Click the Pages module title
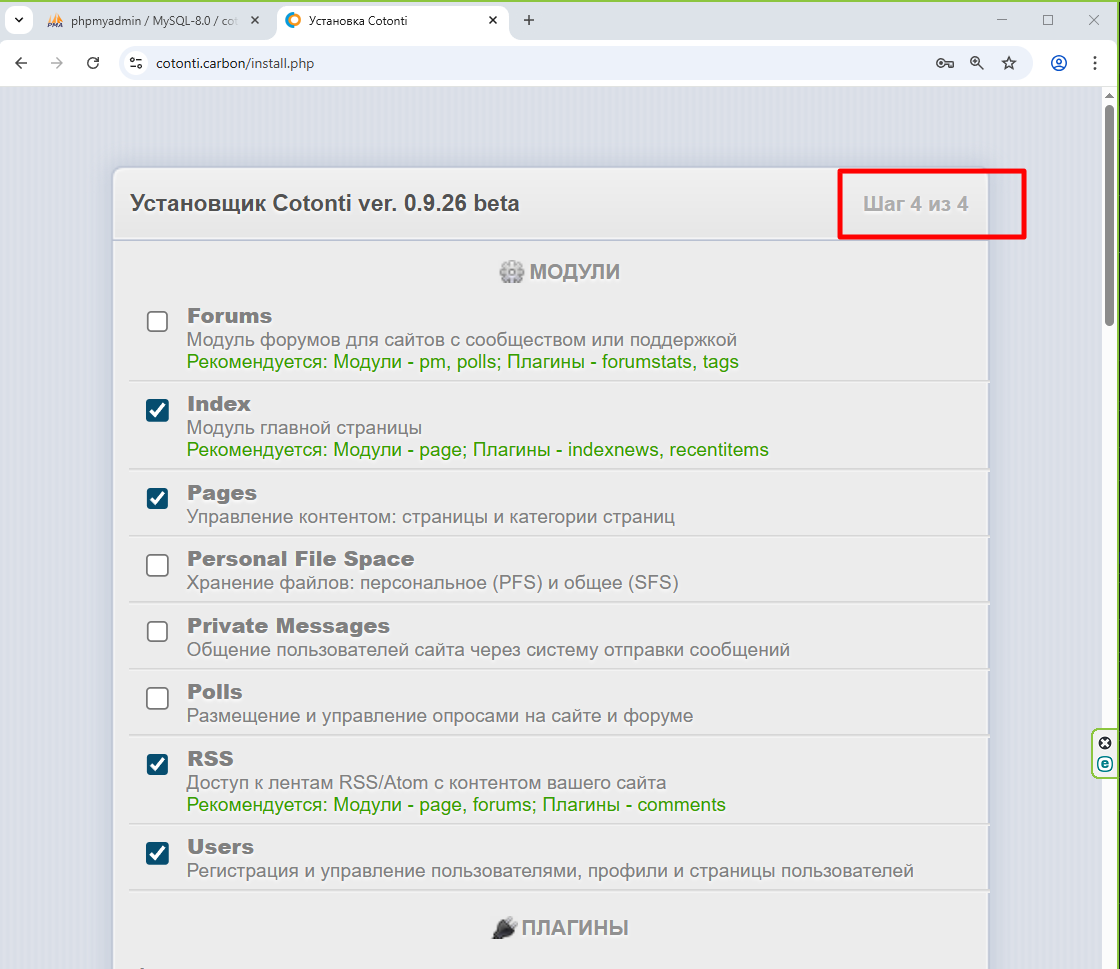The height and width of the screenshot is (969, 1120). [x=221, y=493]
